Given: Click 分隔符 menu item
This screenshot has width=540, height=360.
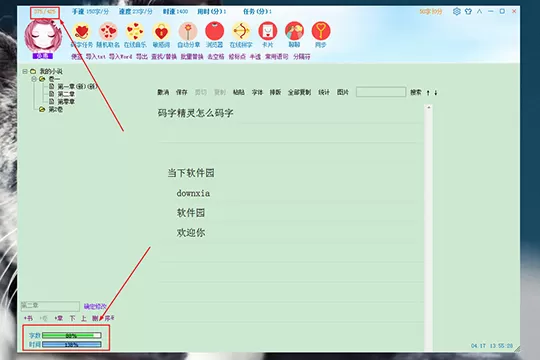Looking at the screenshot, I should pyautogui.click(x=302, y=56).
